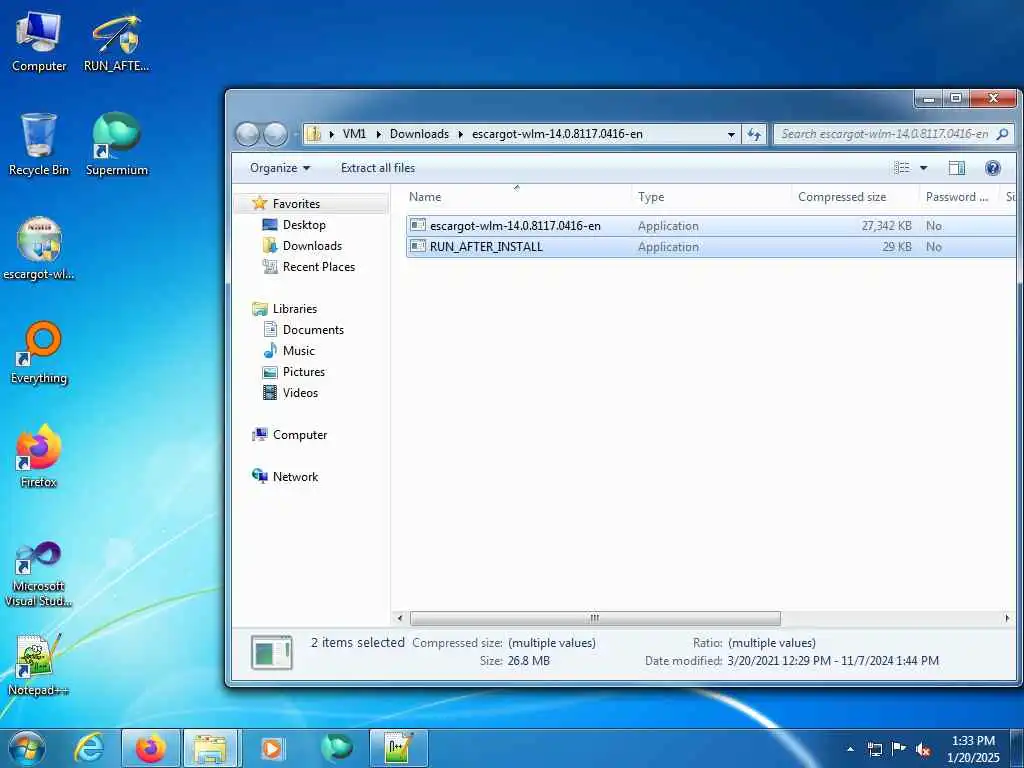Open the view options dropdown arrow
Screen dimensions: 1024x768
(923, 168)
